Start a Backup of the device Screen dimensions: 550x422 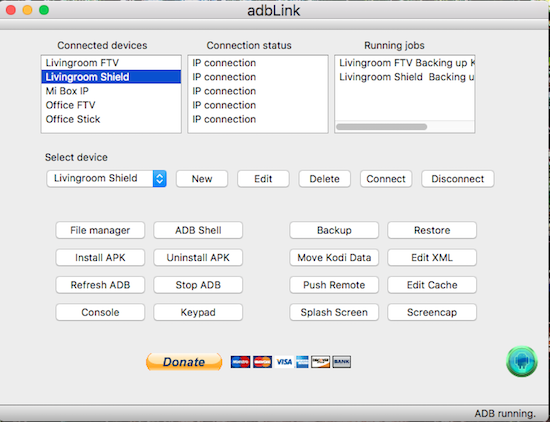pos(334,230)
